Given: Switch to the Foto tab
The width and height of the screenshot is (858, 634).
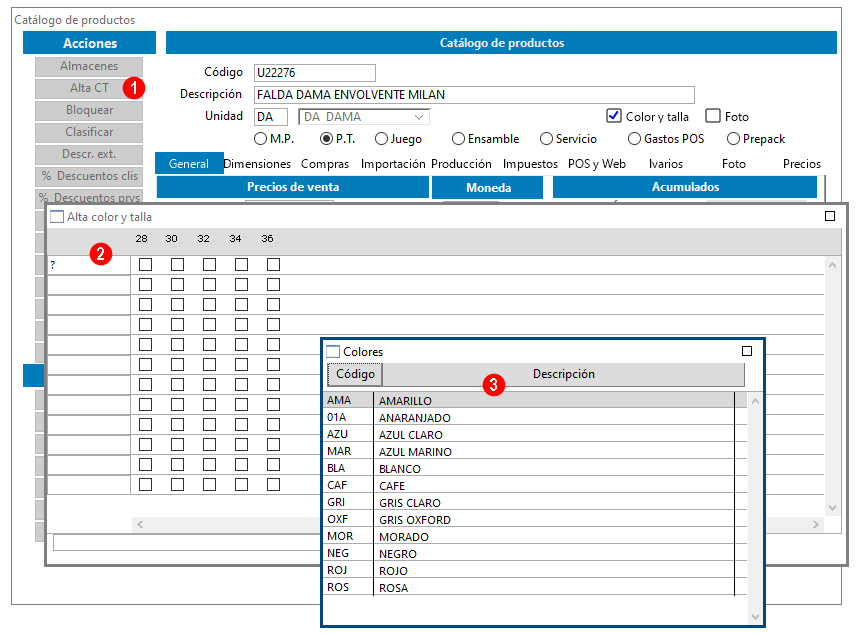Looking at the screenshot, I should click(734, 164).
